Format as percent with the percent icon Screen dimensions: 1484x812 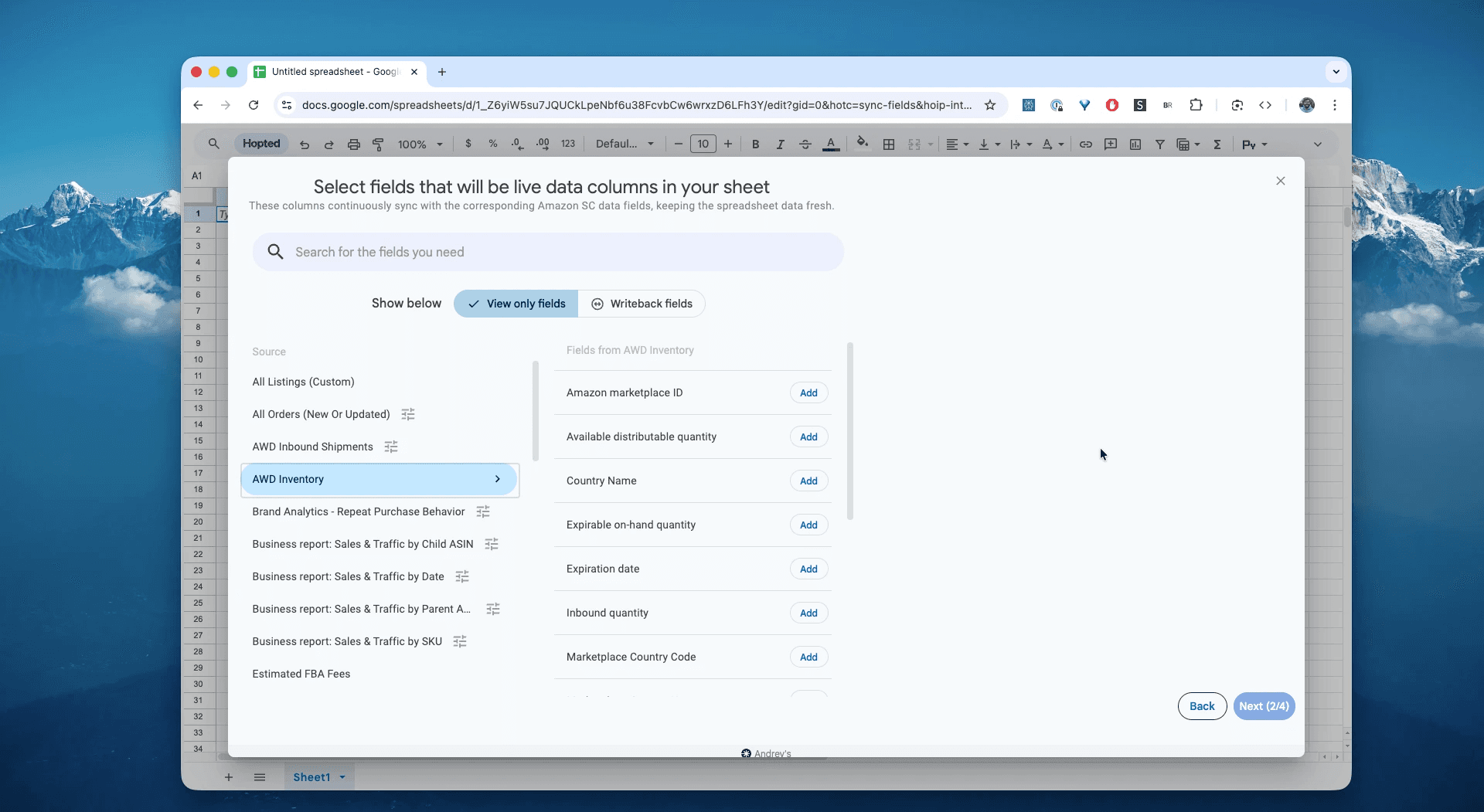click(x=492, y=144)
